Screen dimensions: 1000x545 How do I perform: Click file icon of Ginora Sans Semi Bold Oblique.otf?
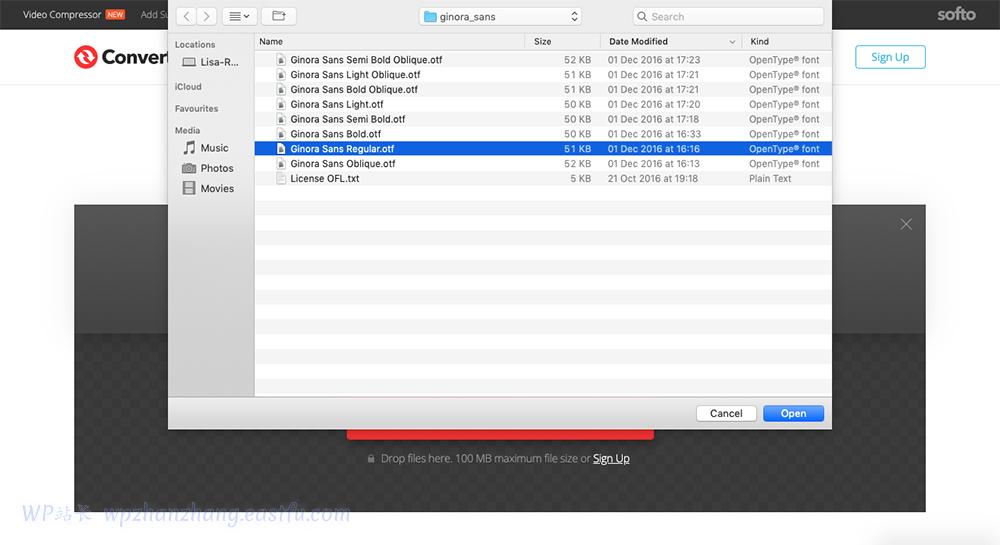[x=281, y=60]
